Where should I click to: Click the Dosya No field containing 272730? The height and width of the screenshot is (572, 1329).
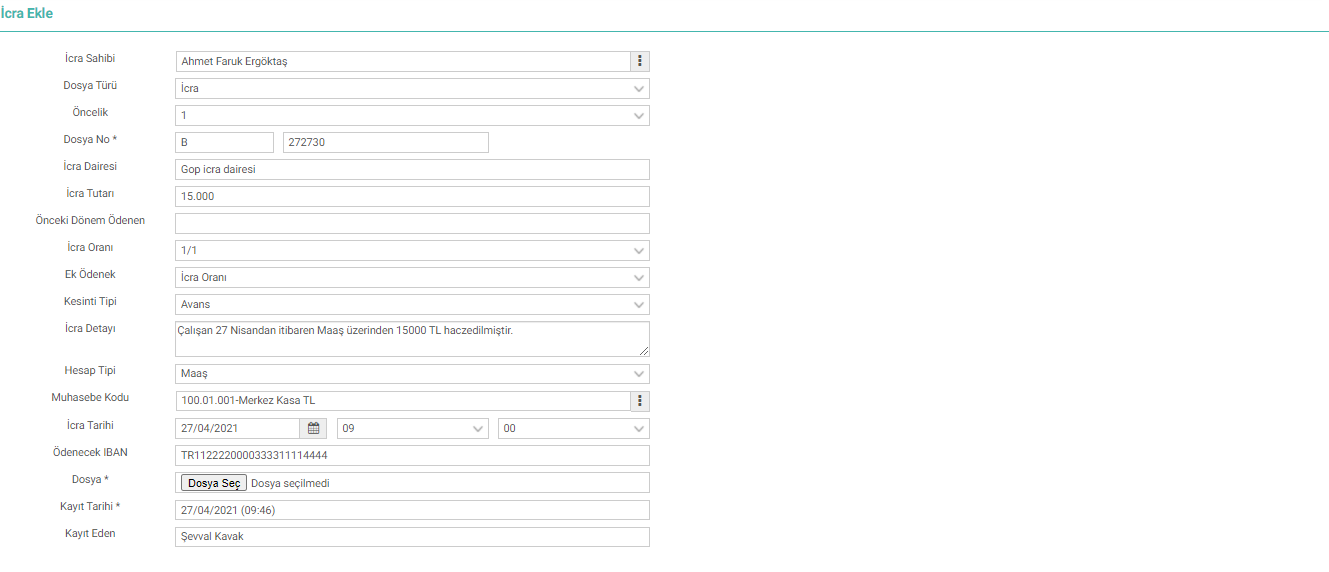point(386,142)
